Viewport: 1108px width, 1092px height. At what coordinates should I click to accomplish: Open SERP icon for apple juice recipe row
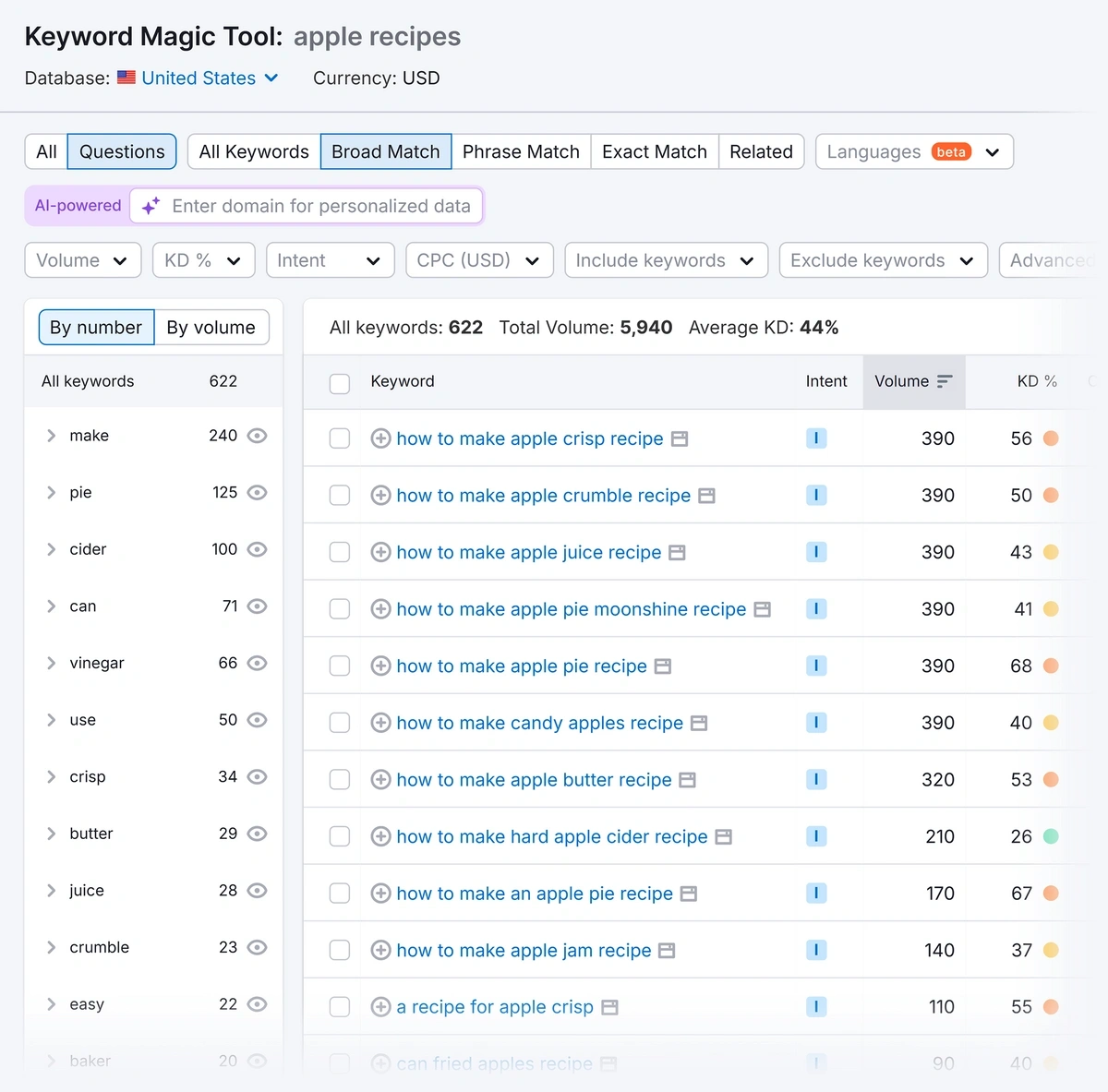(677, 552)
